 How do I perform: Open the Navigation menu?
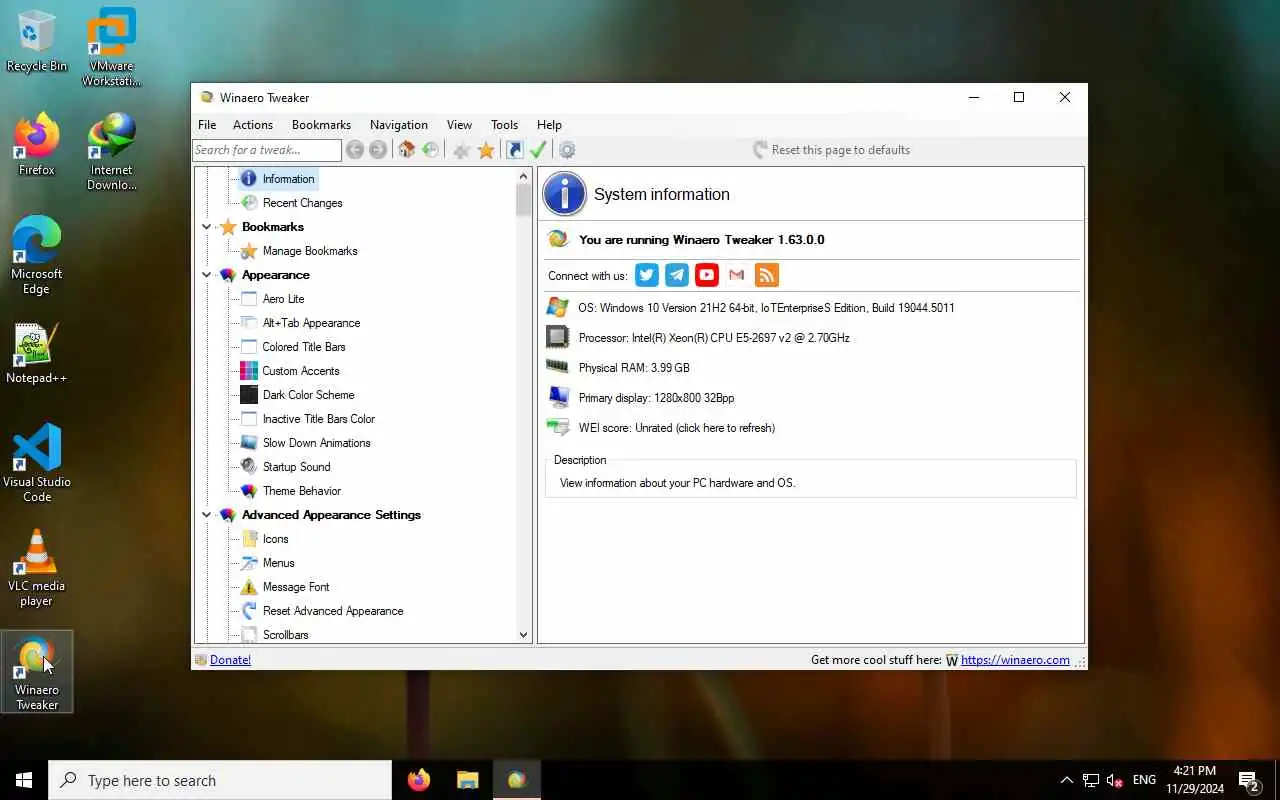coord(399,125)
